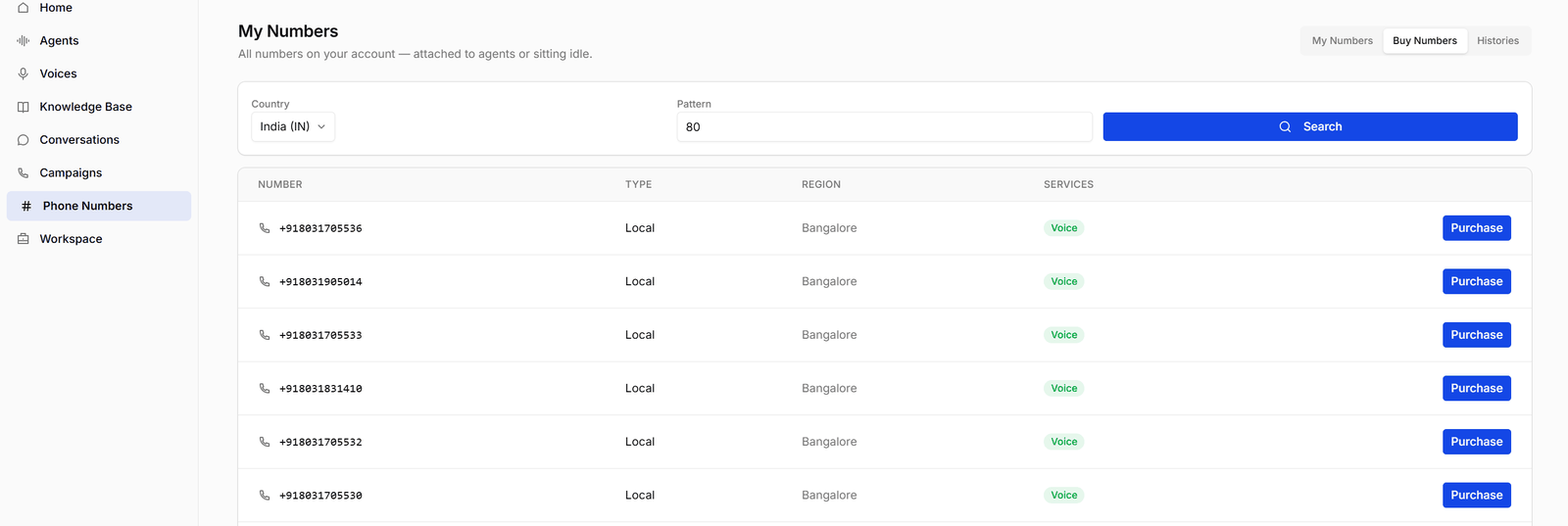The image size is (1568, 526).
Task: Click the Country field label
Action: pos(270,104)
